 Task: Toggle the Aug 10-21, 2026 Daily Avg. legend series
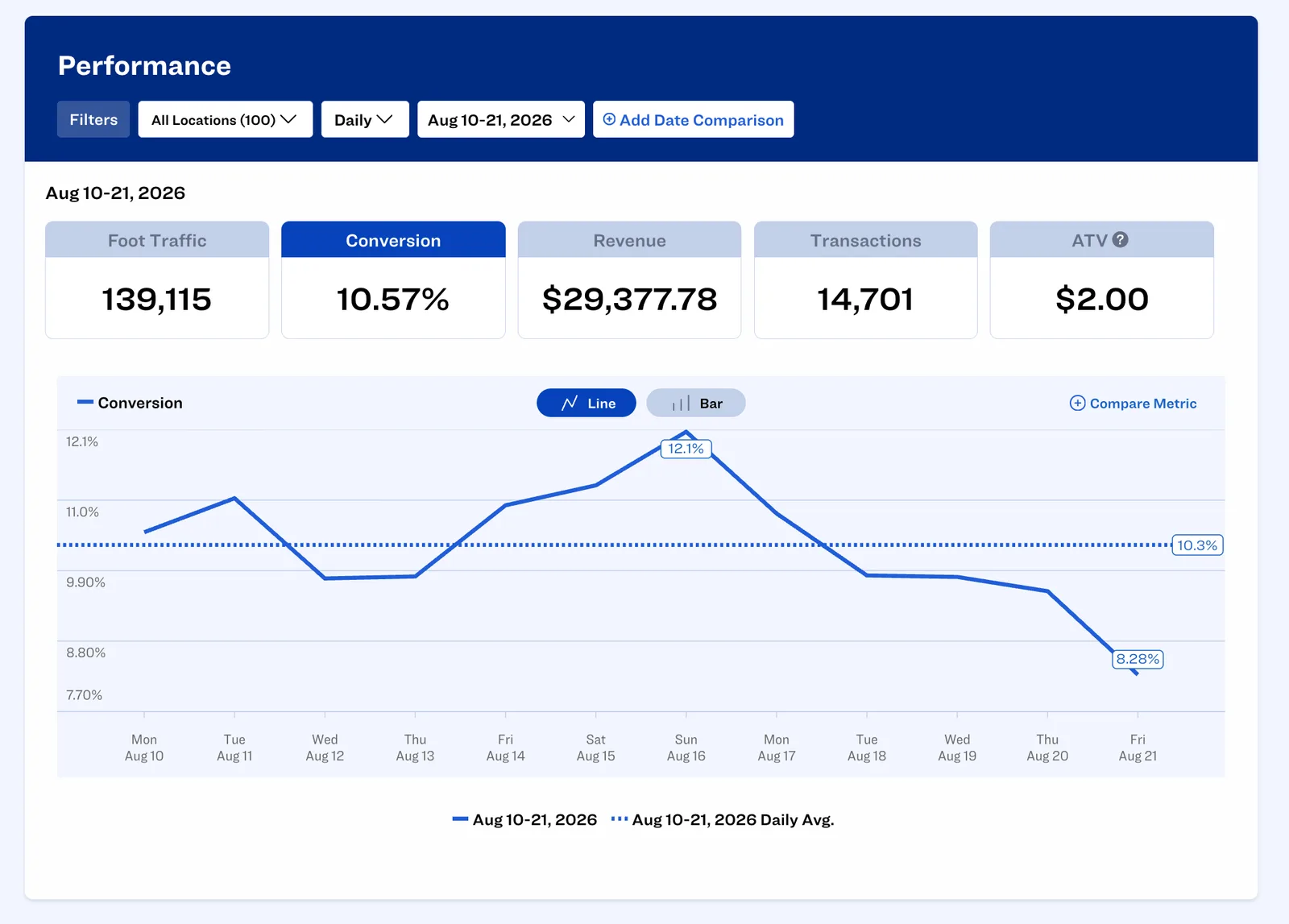coord(723,819)
